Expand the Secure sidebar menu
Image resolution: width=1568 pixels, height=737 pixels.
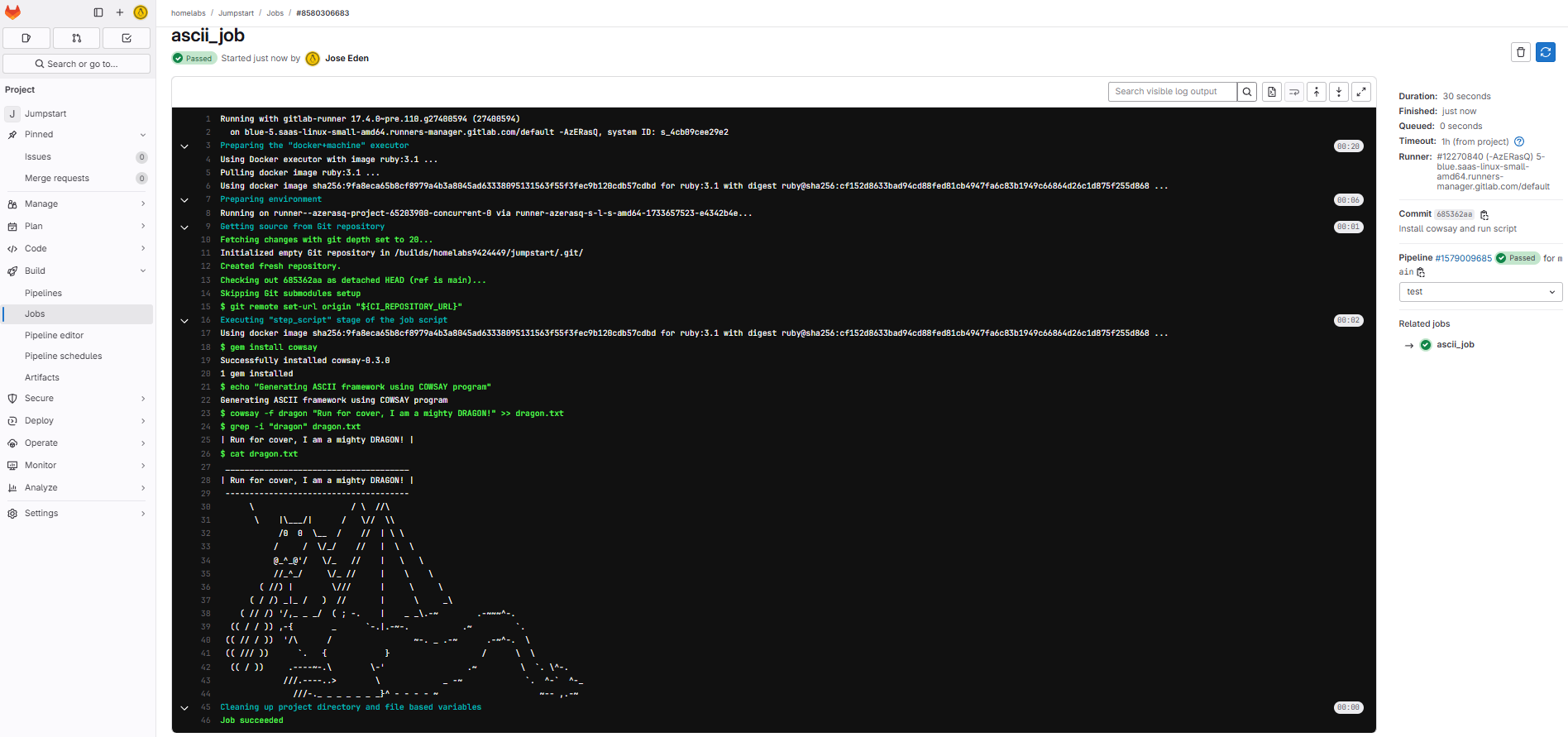(x=77, y=399)
